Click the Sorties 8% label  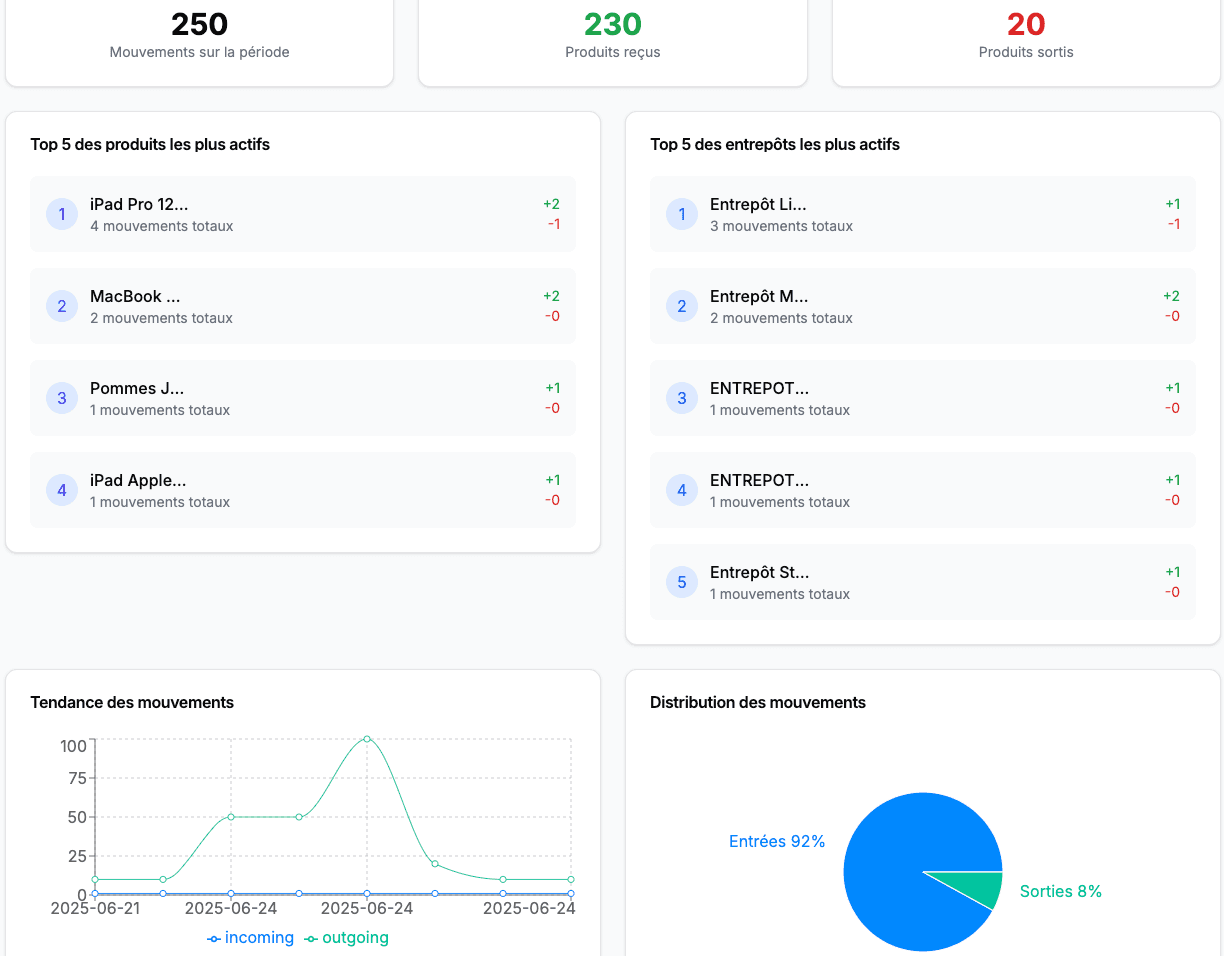click(x=1061, y=891)
